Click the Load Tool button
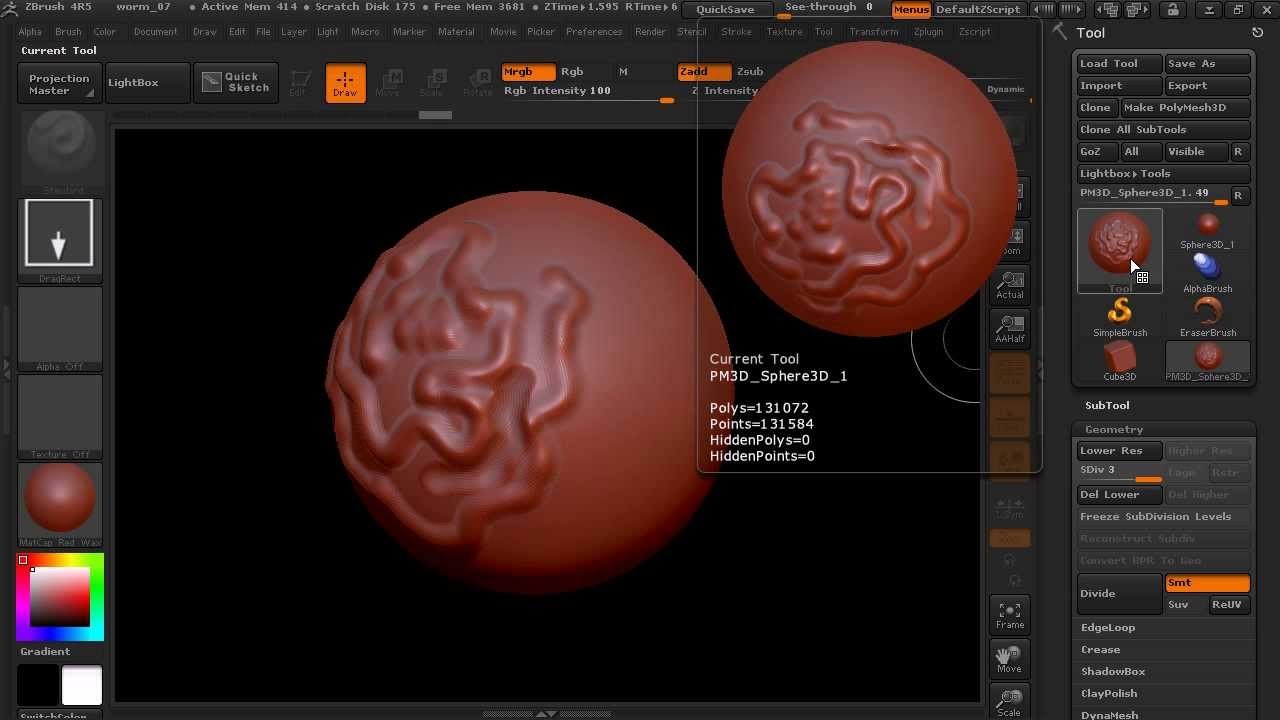 [1119, 64]
